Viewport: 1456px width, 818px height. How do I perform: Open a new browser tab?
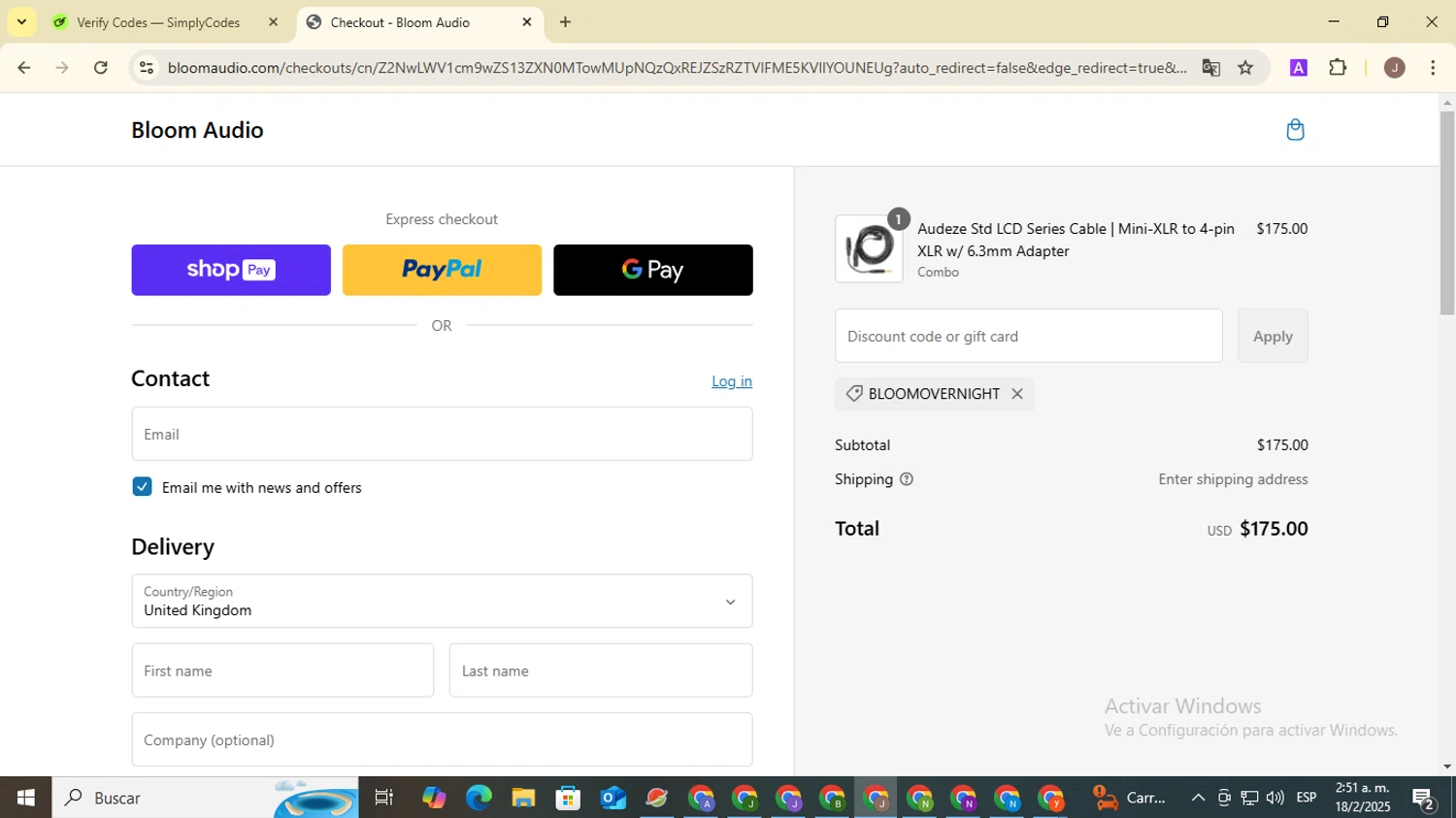click(565, 22)
